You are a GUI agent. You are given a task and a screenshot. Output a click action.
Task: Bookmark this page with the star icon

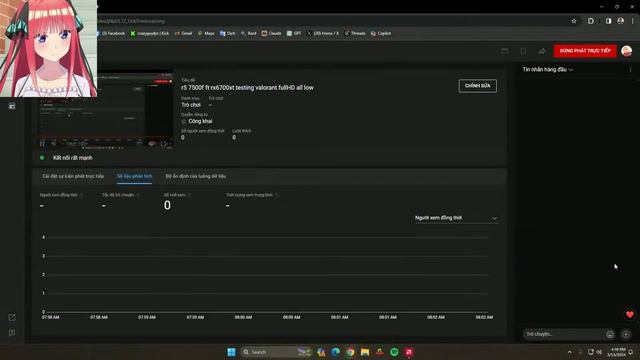[574, 21]
